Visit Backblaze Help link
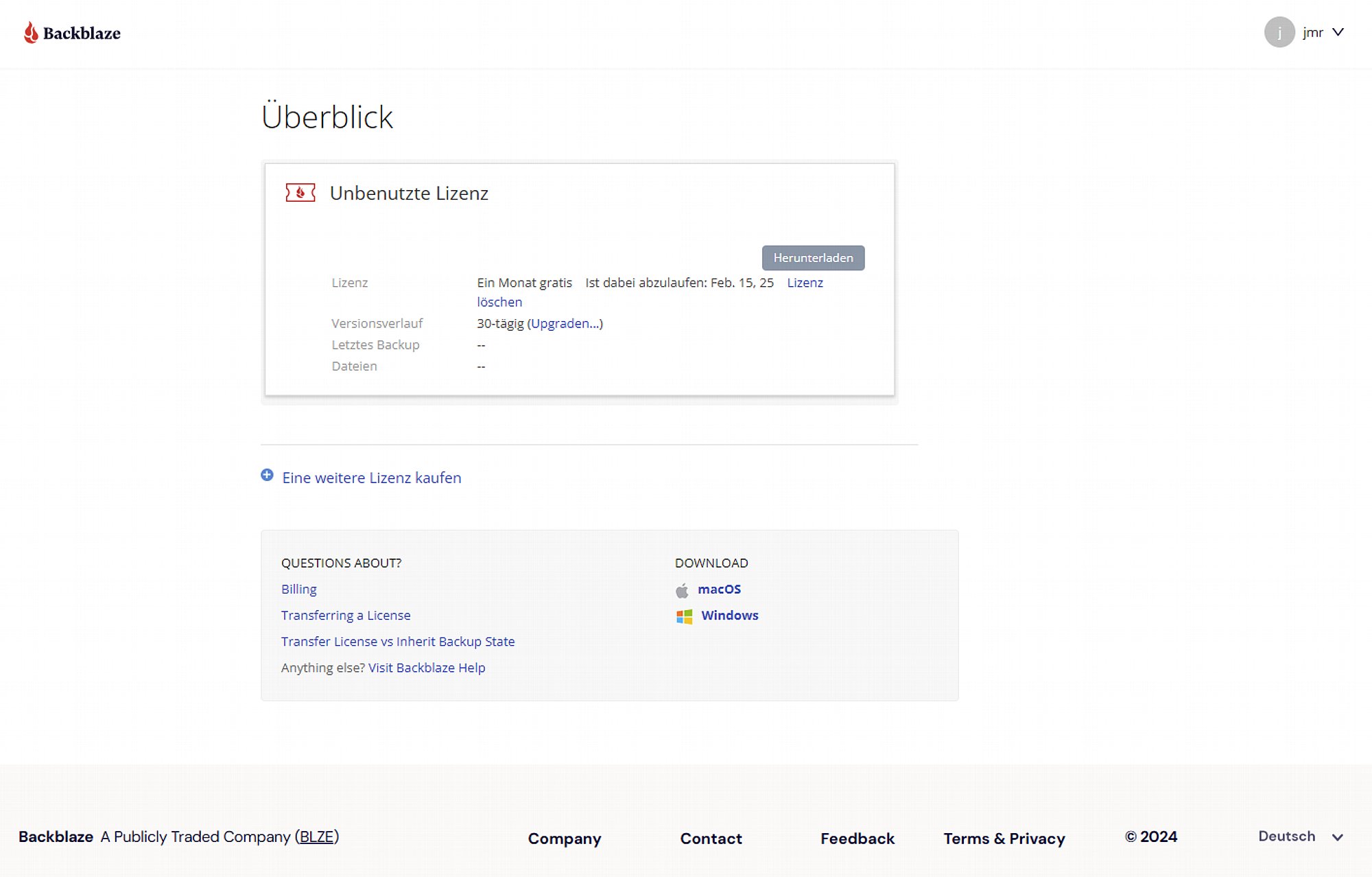 (427, 668)
